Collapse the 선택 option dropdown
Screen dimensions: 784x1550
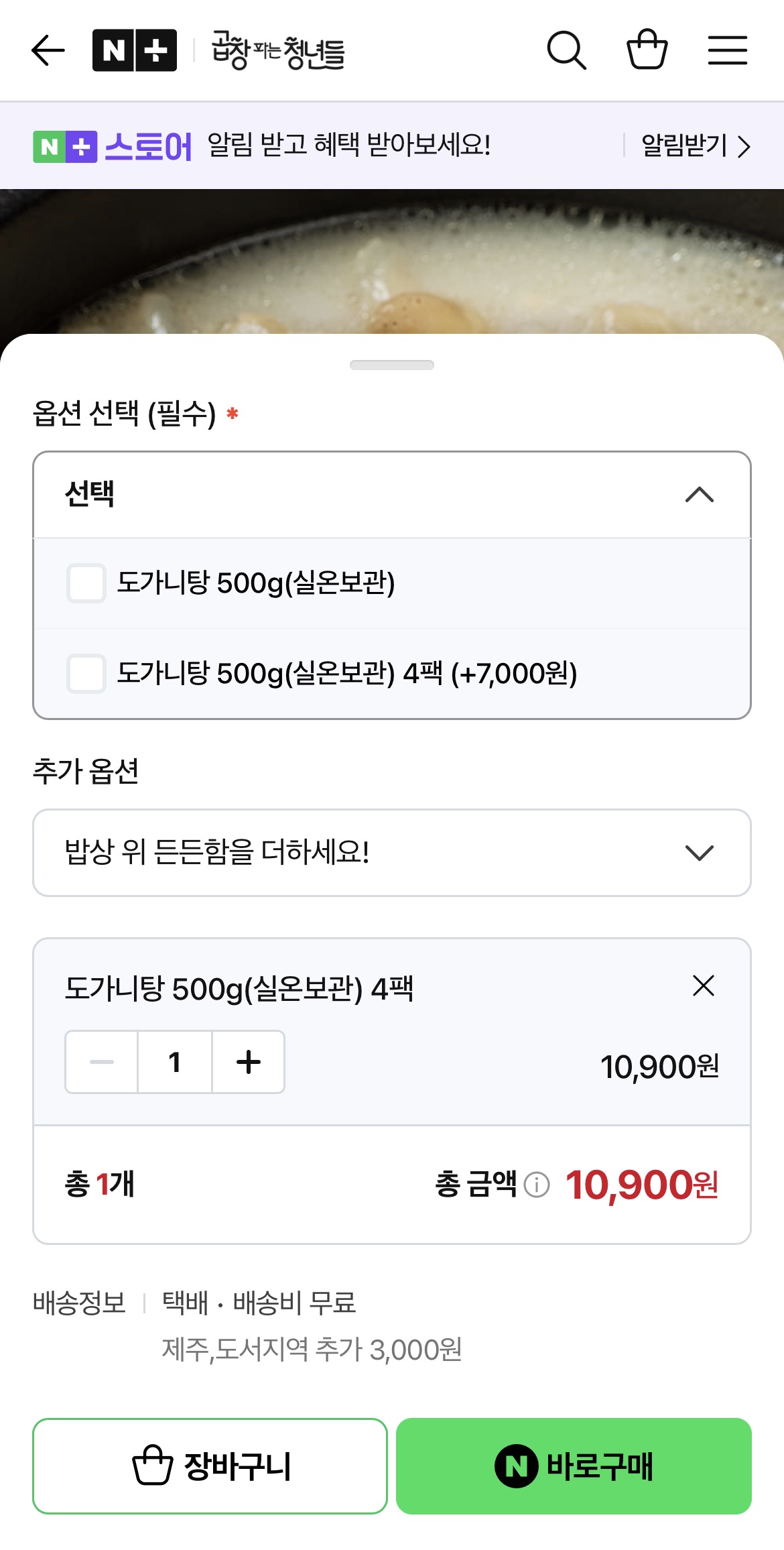[x=700, y=495]
